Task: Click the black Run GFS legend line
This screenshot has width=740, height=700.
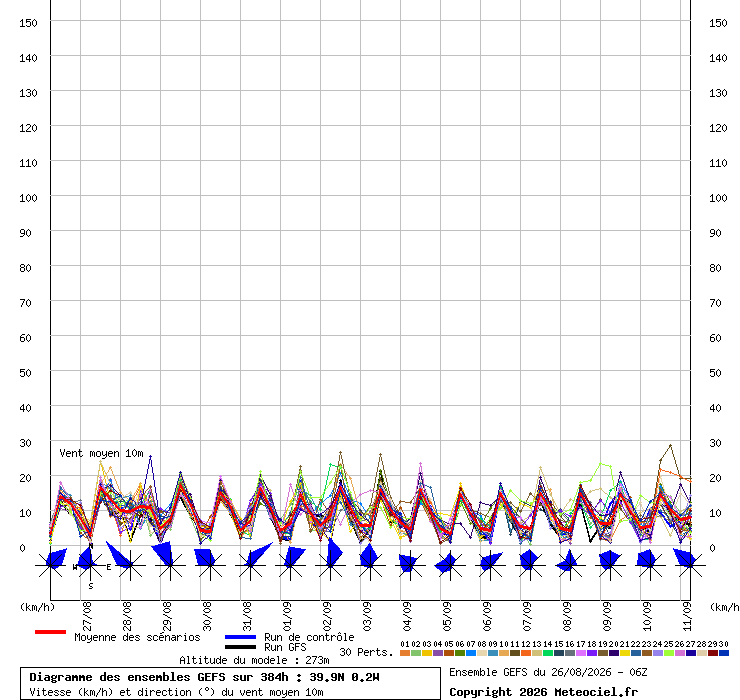Action: point(241,647)
